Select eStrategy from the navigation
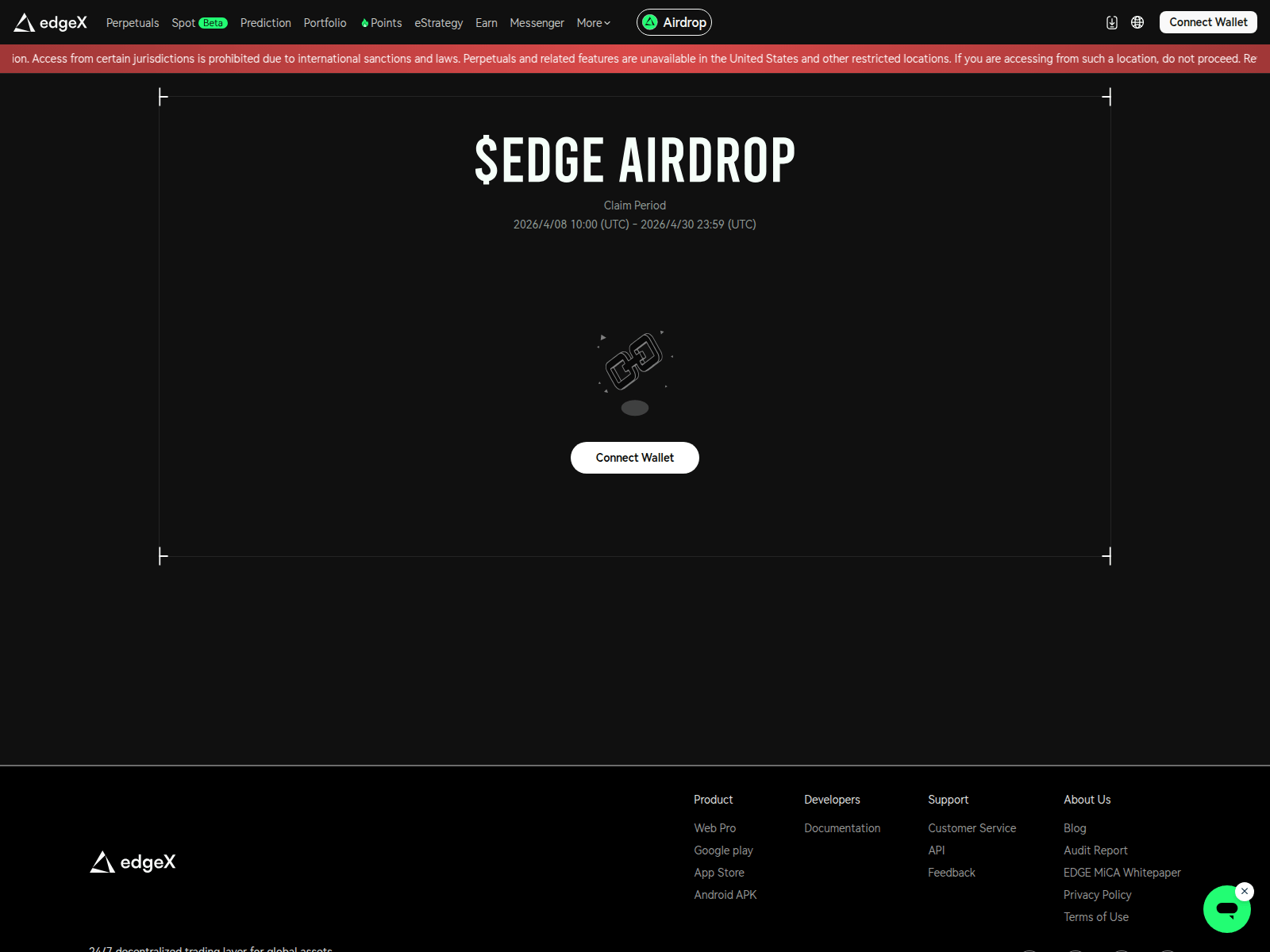1270x952 pixels. [x=438, y=23]
